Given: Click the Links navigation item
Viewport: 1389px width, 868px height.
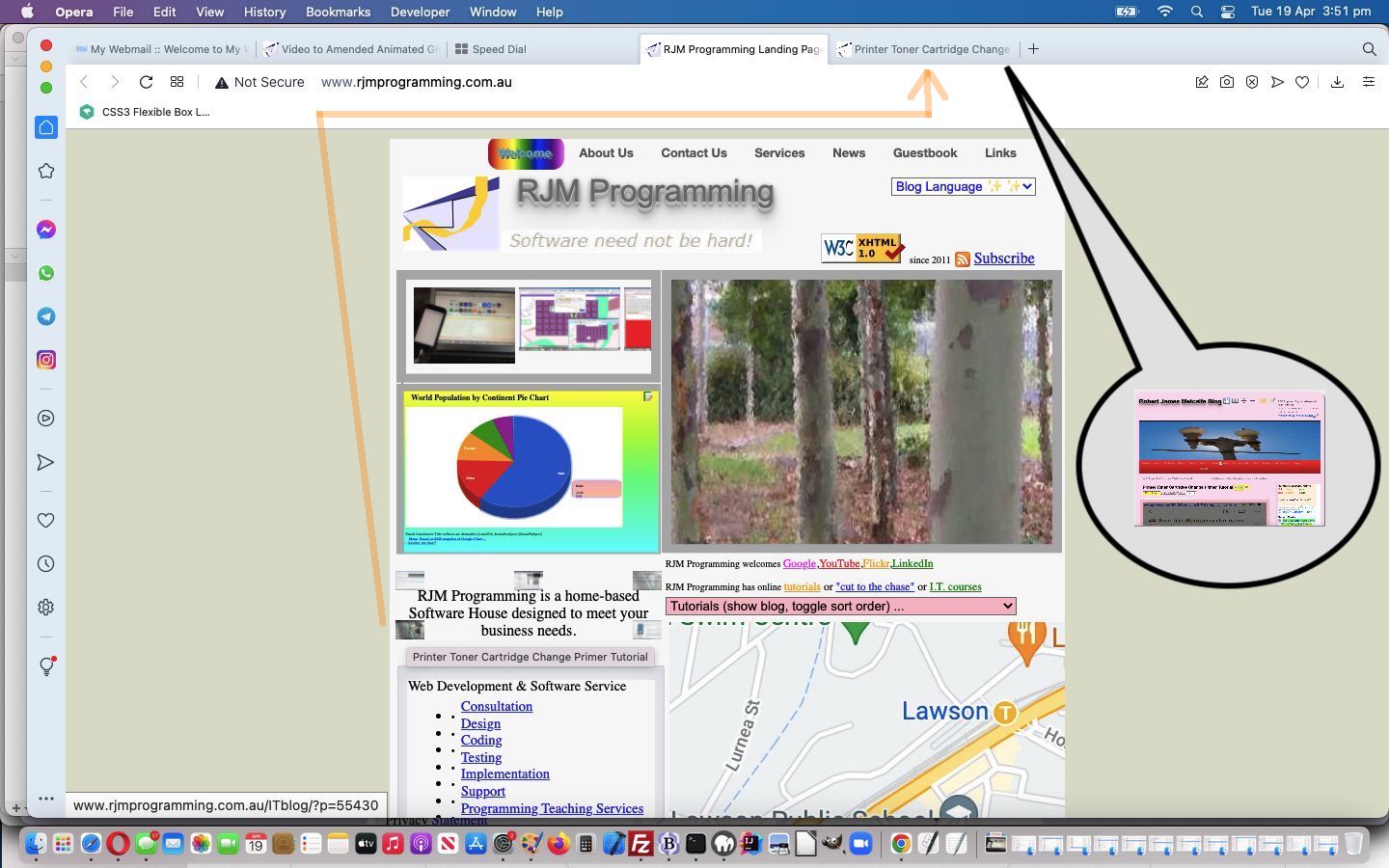Looking at the screenshot, I should pos(1000,153).
